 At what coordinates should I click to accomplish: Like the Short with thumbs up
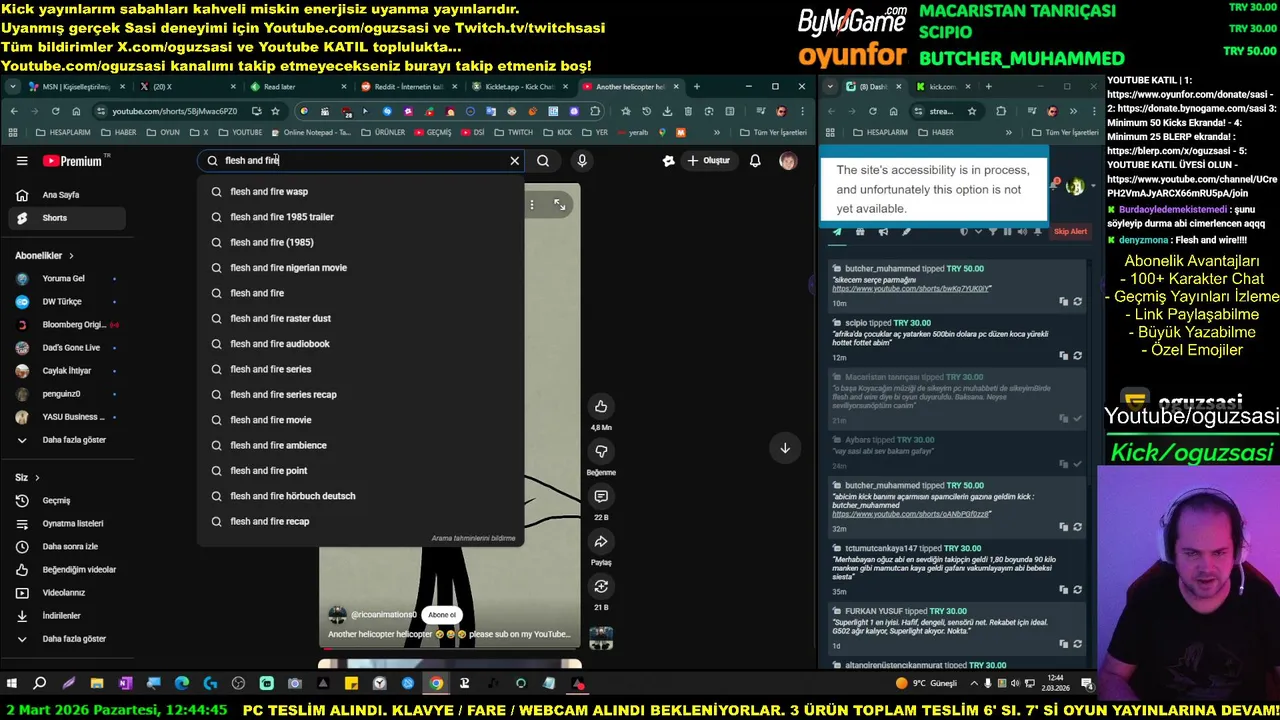601,406
